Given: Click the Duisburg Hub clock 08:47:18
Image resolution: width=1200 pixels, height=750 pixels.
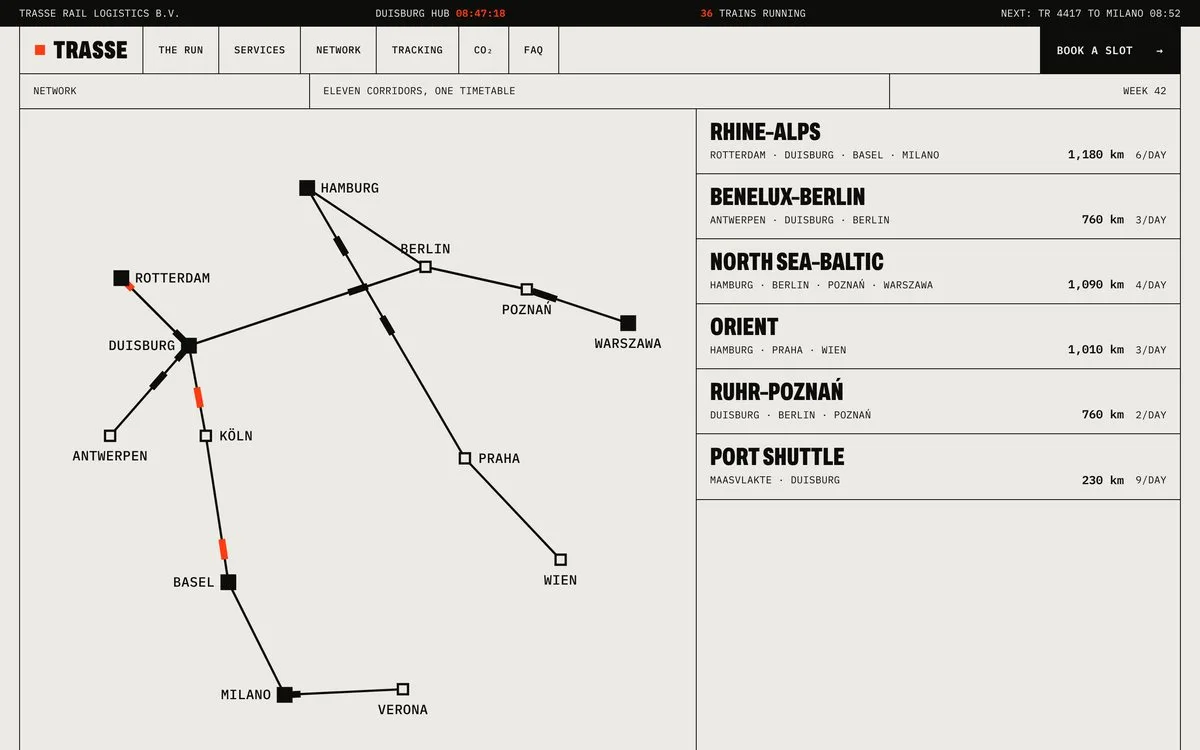Looking at the screenshot, I should [481, 14].
